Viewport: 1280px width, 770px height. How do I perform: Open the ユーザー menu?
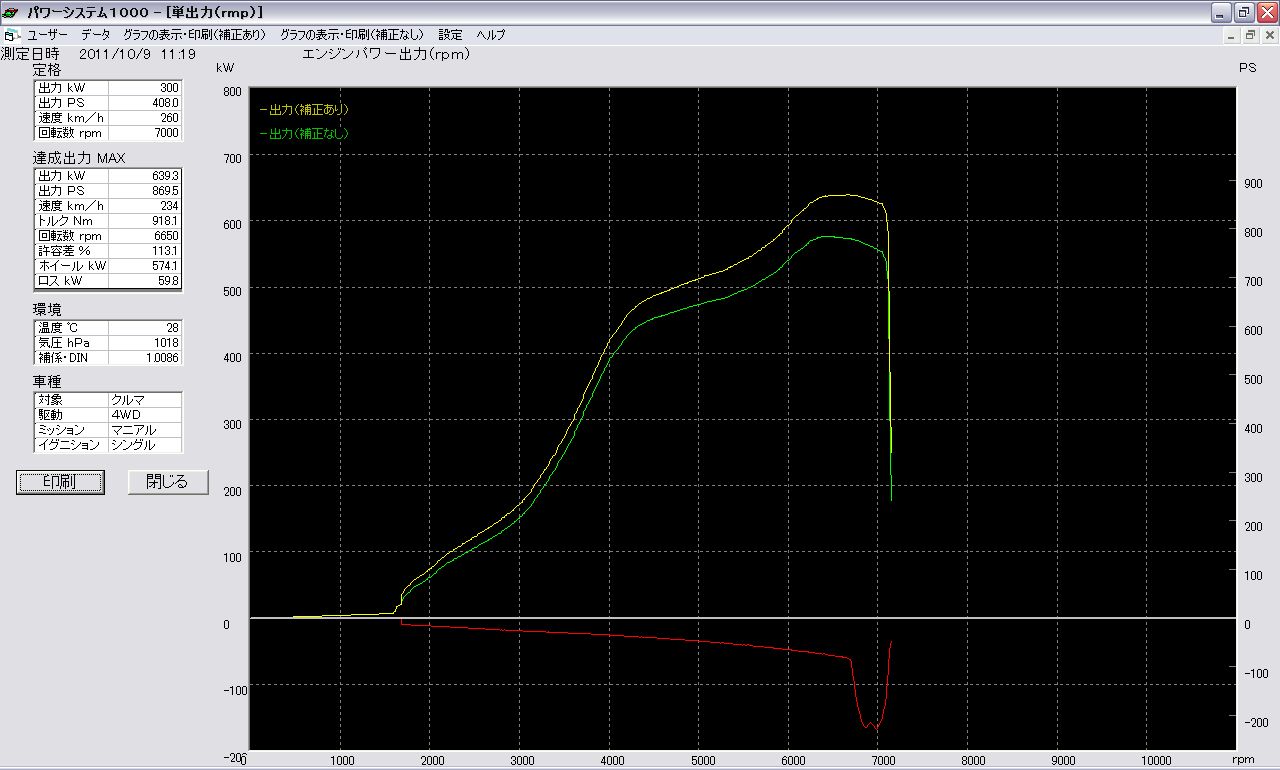click(48, 35)
